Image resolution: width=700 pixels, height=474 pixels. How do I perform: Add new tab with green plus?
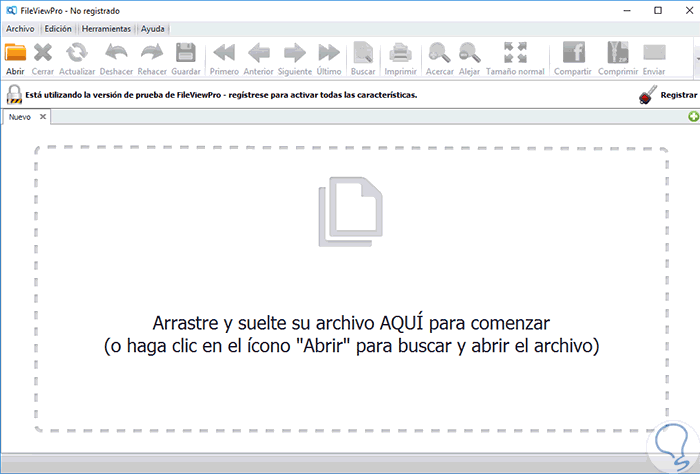point(693,117)
